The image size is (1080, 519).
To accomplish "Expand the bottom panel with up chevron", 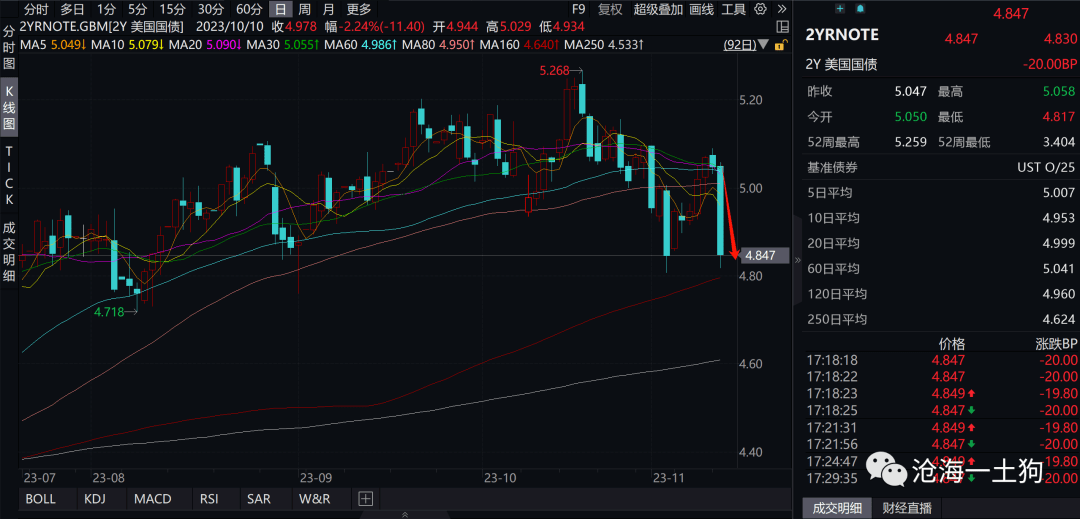I will [404, 513].
